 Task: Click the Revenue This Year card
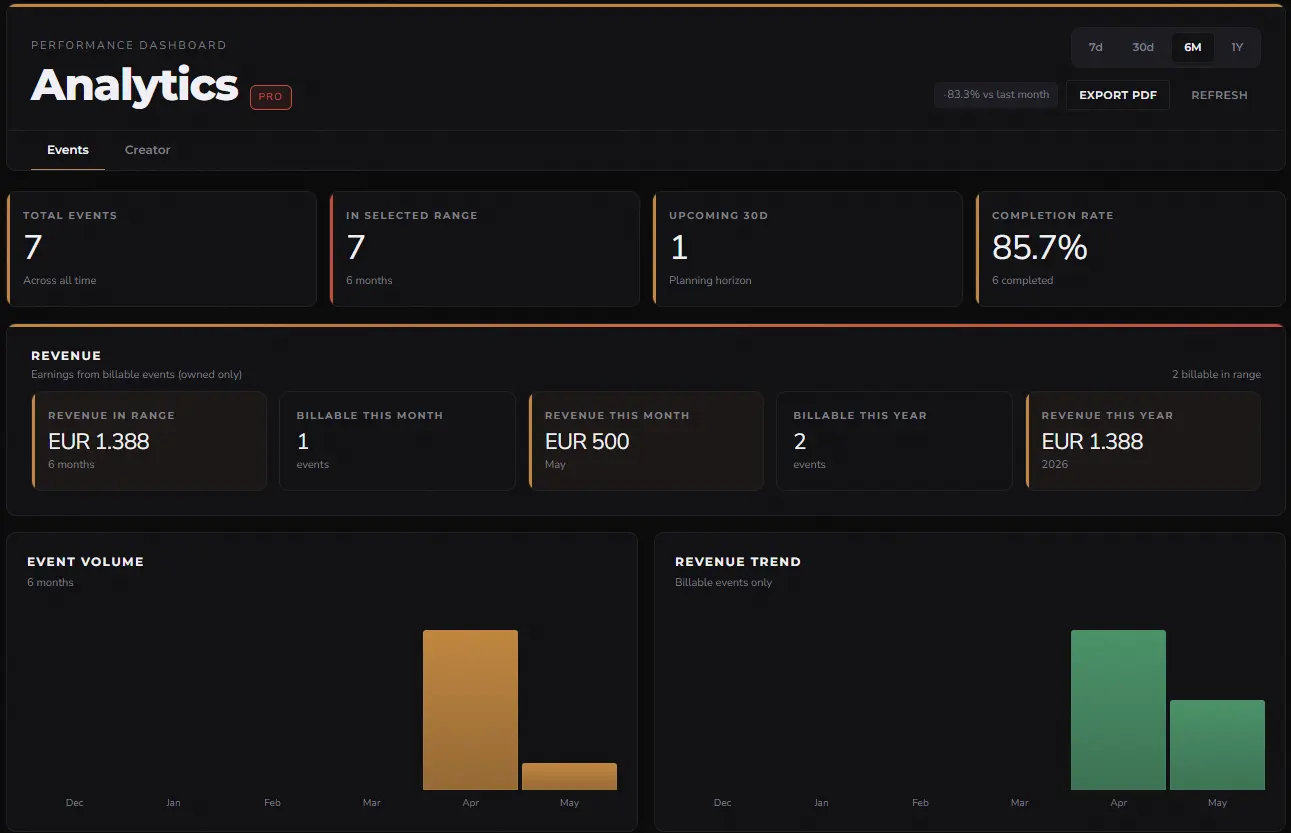point(1143,441)
